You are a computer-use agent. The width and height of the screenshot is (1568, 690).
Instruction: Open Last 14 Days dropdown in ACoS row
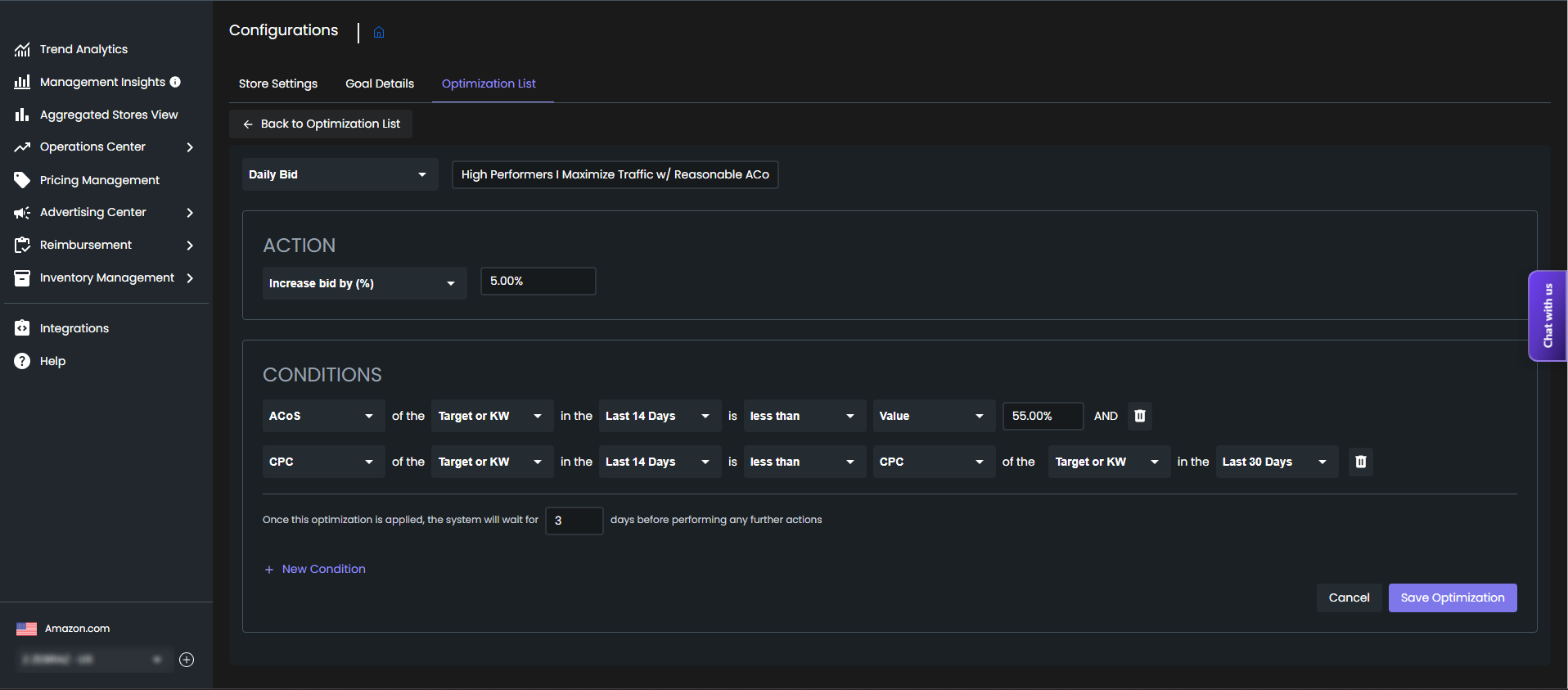click(x=660, y=416)
